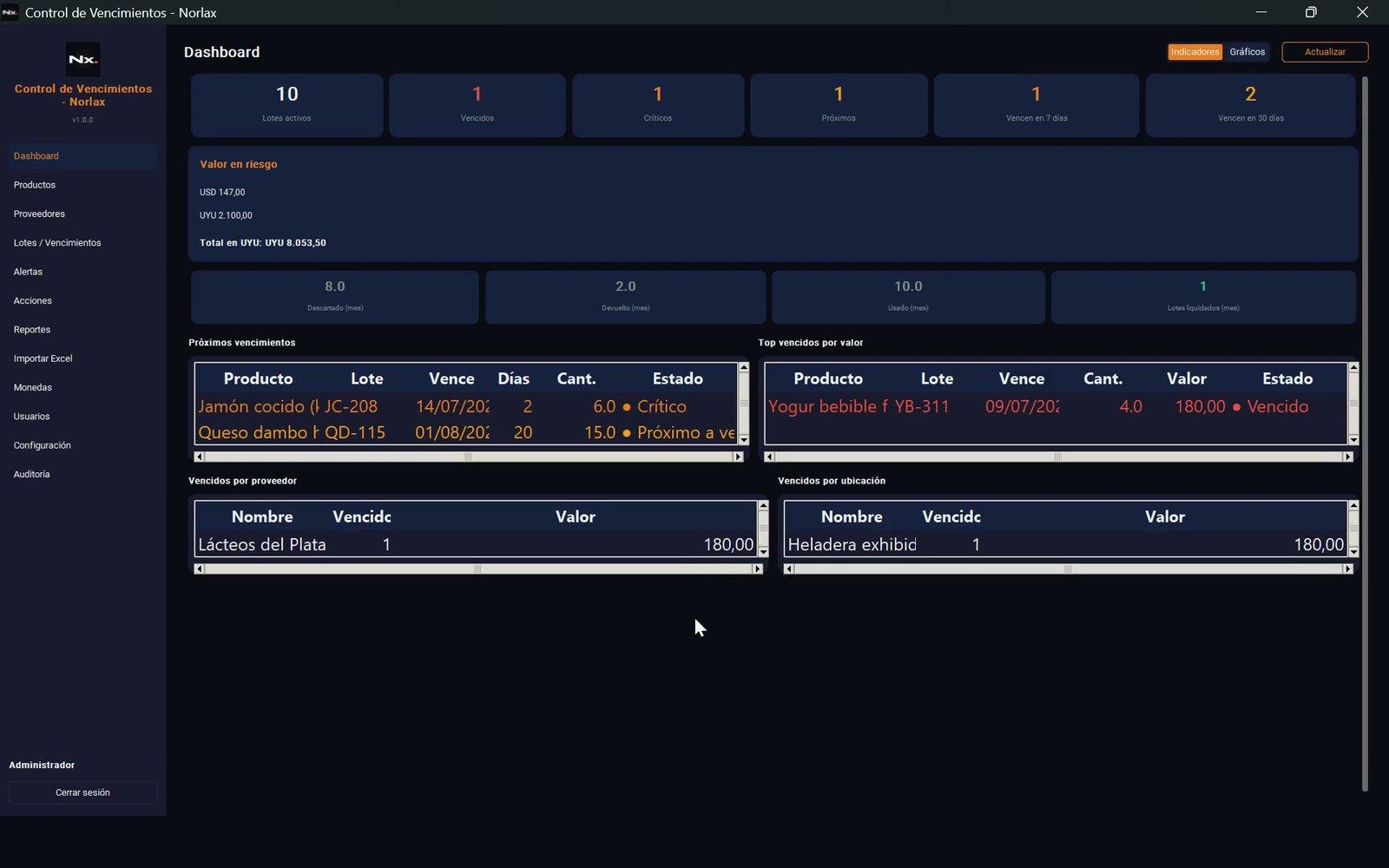Screen dimensions: 1389x868
Task: Click lot code YB-311
Action: point(922,406)
